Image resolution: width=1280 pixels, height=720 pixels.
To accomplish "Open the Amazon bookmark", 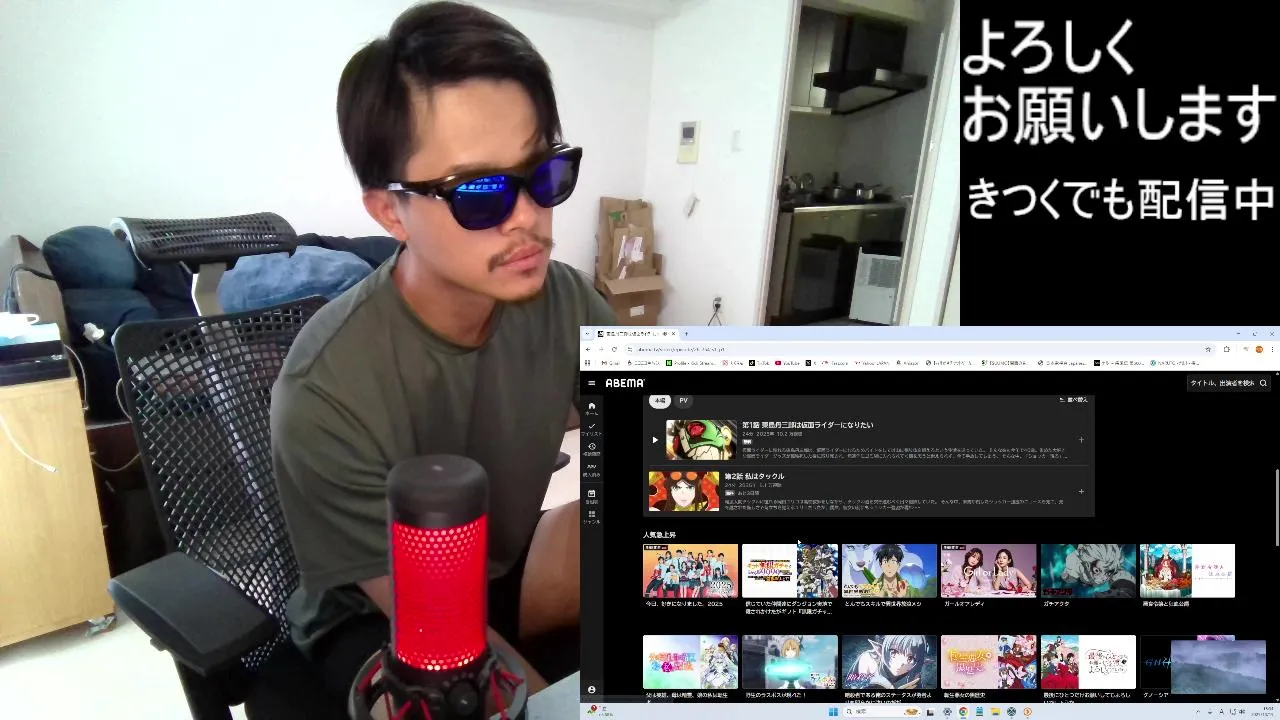I will (x=908, y=362).
